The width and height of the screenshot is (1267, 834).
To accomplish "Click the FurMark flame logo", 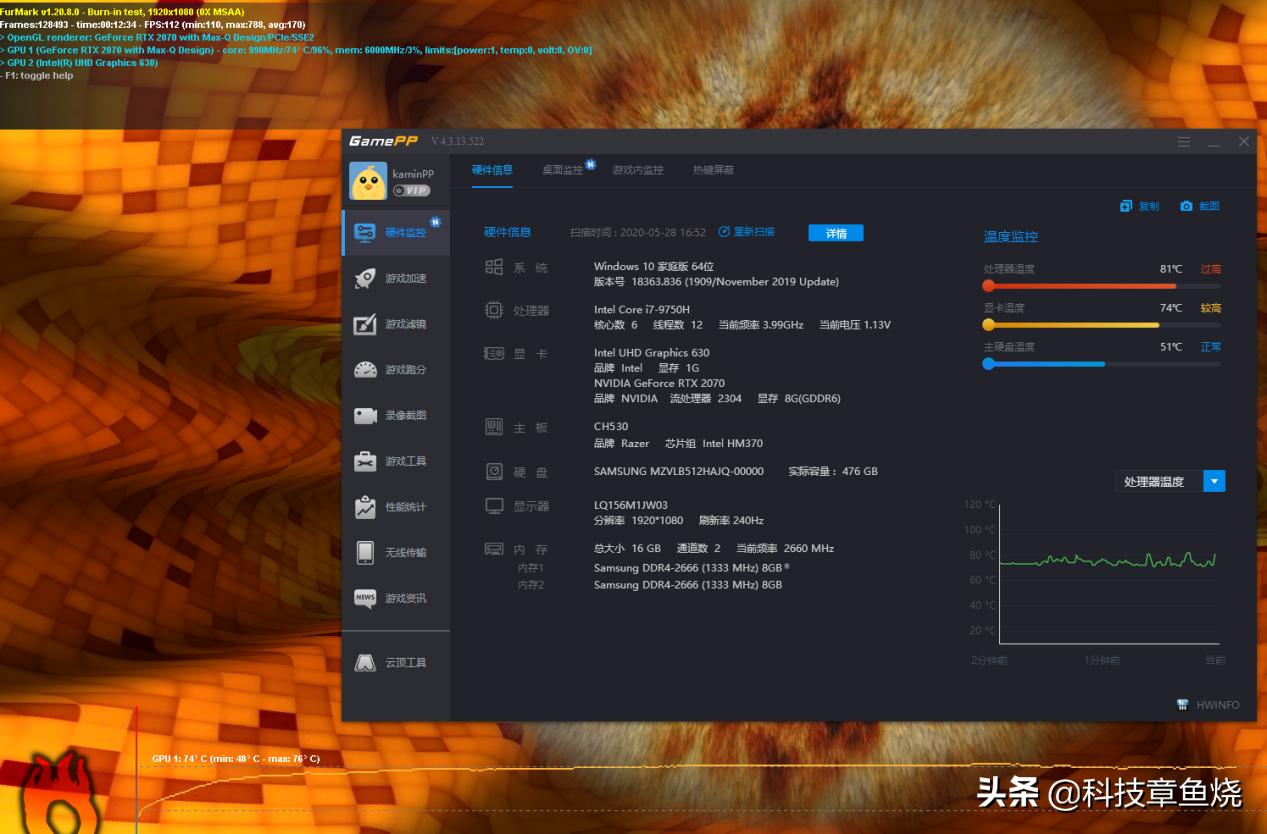I will [62, 795].
